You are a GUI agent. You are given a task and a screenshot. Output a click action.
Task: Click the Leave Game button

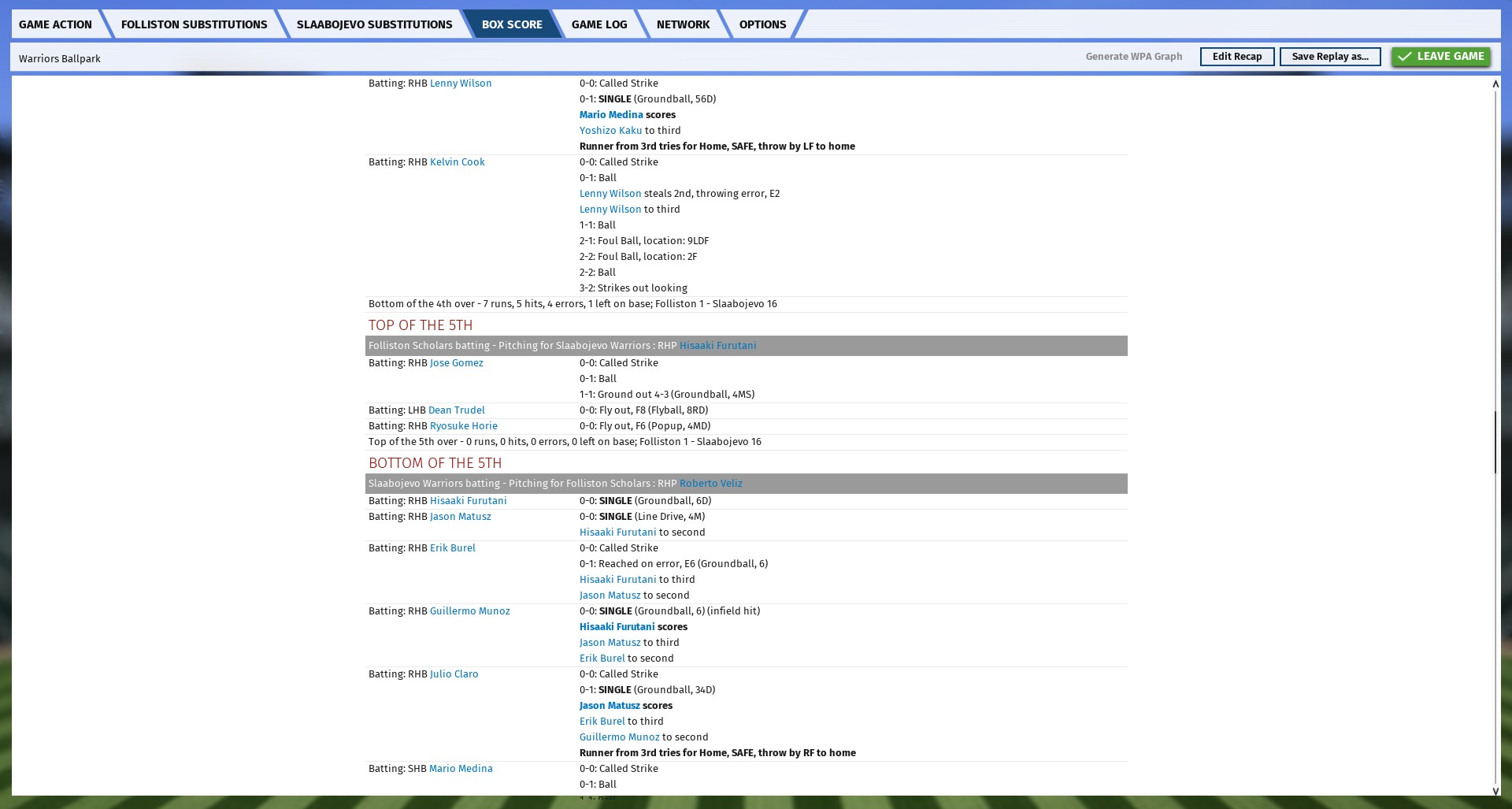[1440, 57]
